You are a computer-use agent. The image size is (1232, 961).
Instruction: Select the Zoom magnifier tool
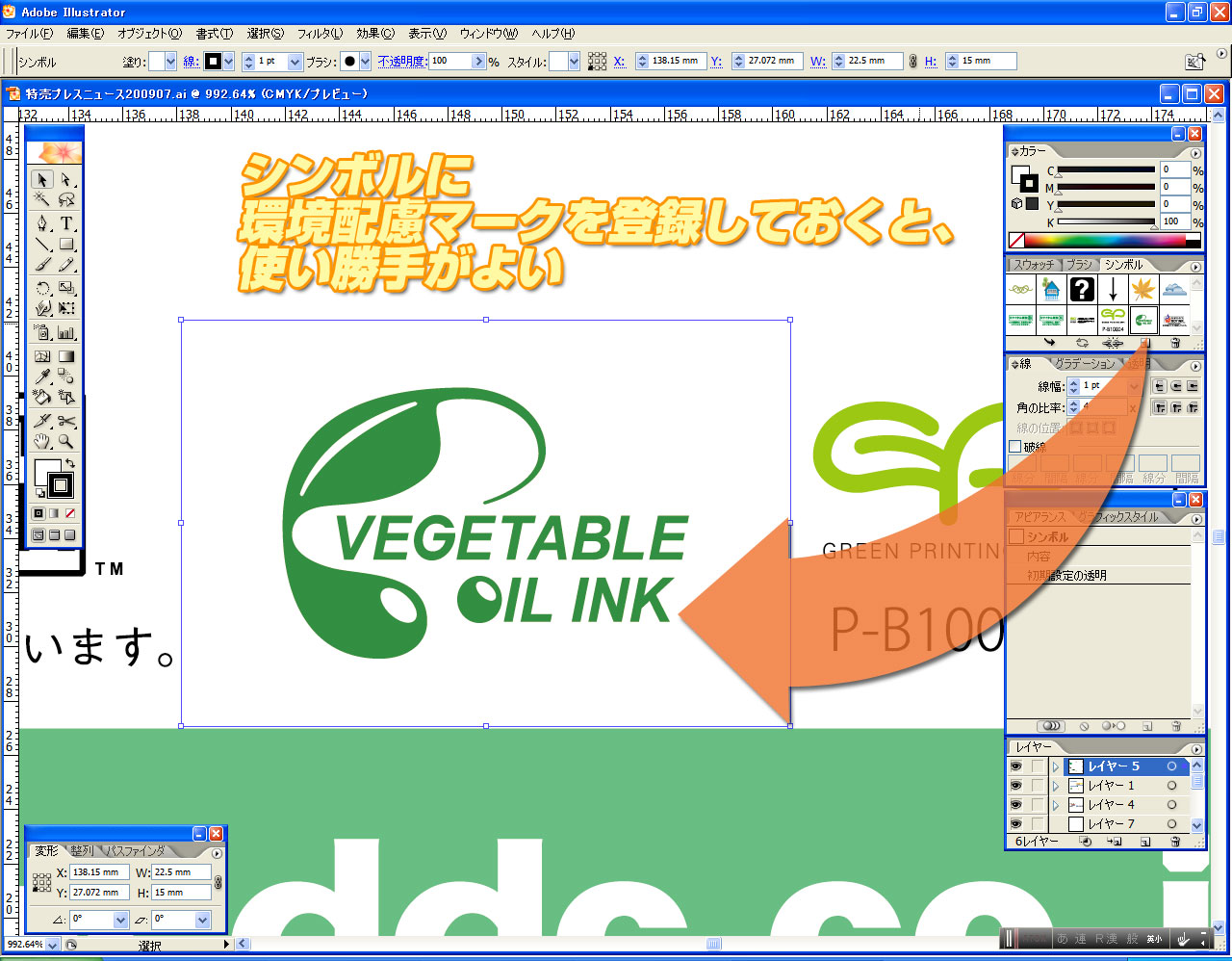click(x=66, y=441)
